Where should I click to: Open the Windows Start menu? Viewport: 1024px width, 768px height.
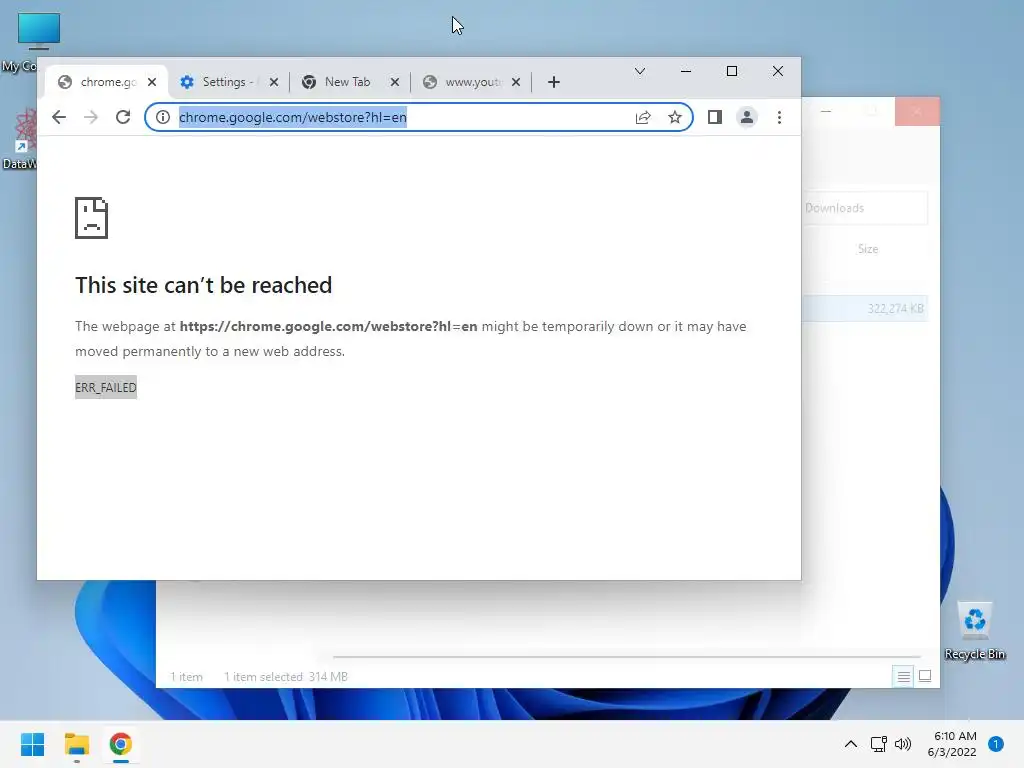[x=32, y=744]
